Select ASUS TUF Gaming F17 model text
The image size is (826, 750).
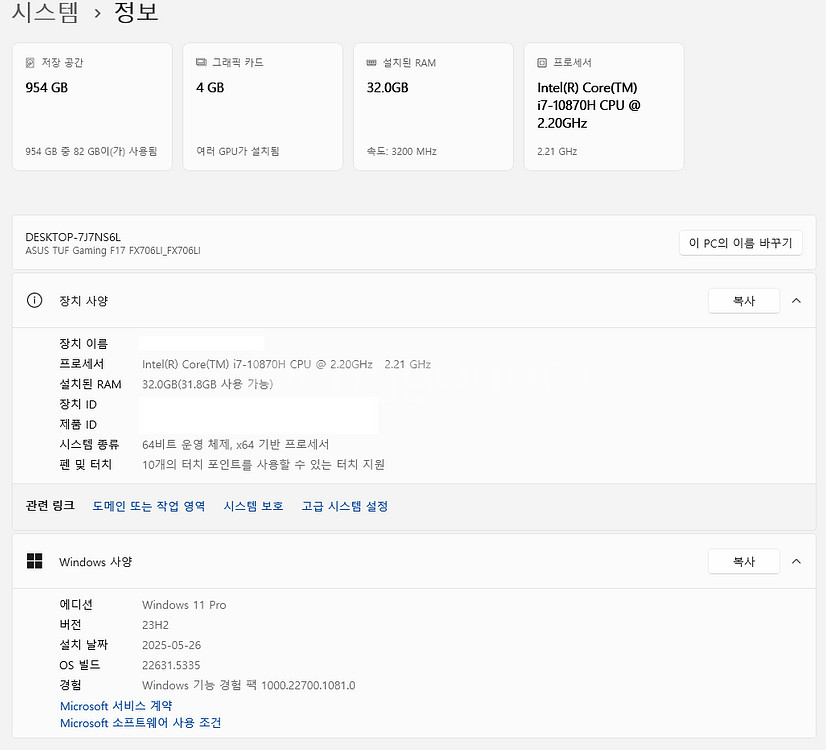click(113, 251)
